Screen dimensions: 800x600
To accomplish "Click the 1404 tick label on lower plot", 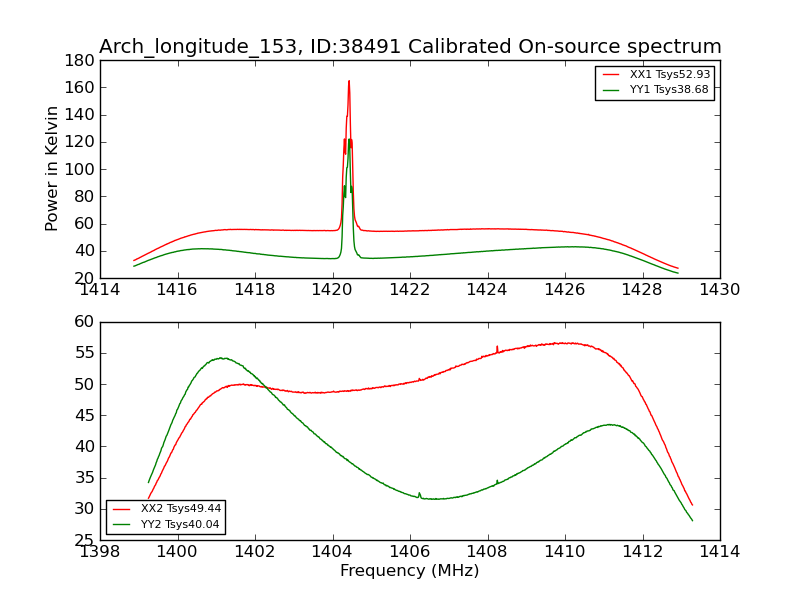I will (x=332, y=552).
